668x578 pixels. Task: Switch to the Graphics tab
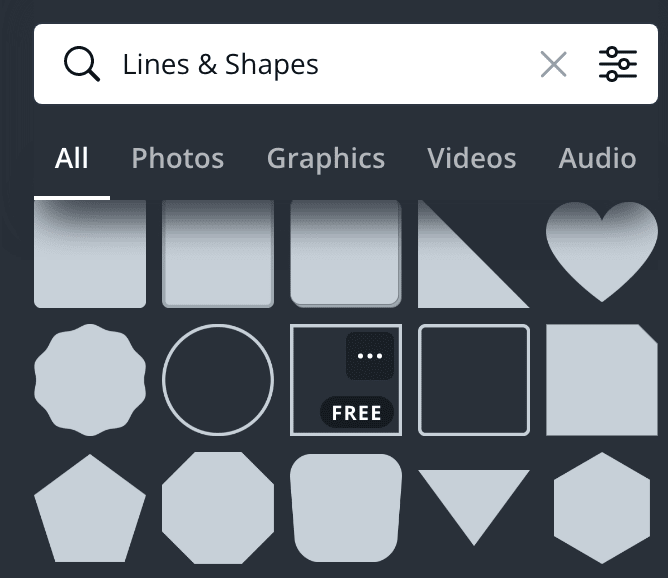(x=326, y=158)
